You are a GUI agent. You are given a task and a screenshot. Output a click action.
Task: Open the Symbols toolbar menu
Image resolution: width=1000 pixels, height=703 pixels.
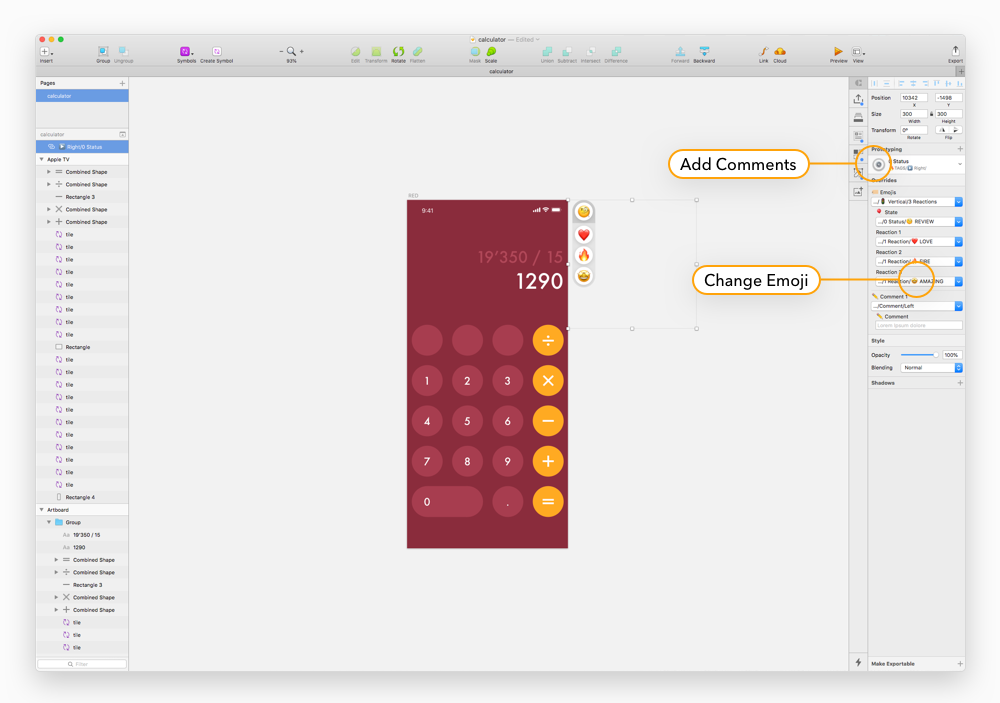click(186, 52)
